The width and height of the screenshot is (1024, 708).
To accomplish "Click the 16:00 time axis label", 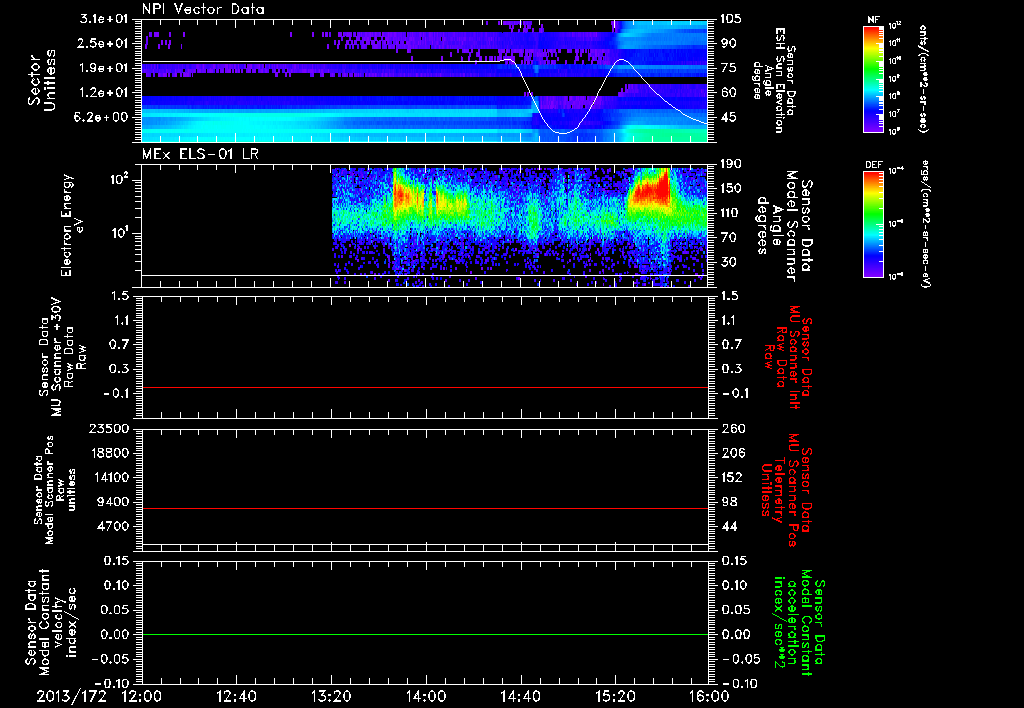I will (x=709, y=696).
